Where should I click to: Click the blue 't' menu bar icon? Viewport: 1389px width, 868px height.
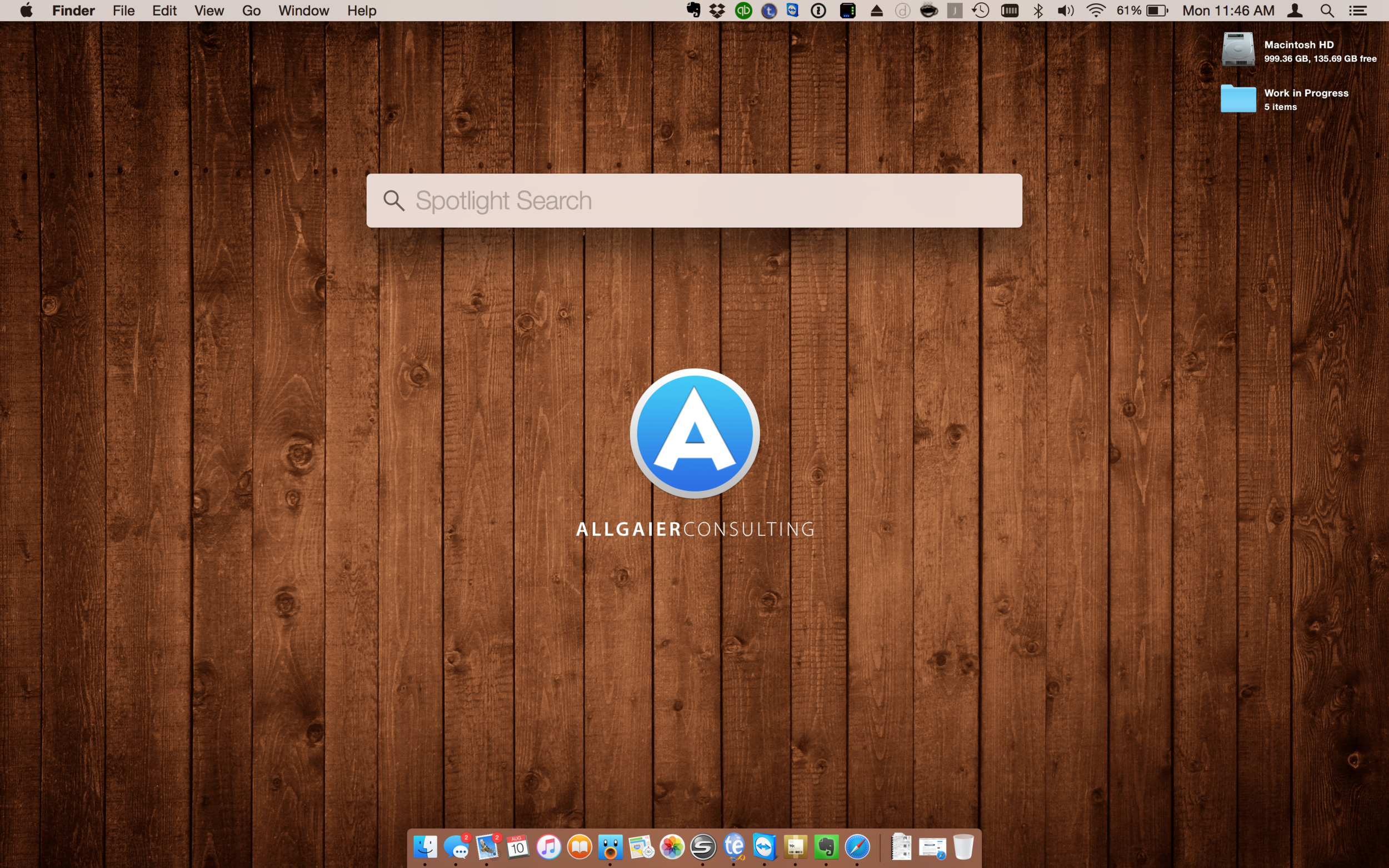(769, 11)
